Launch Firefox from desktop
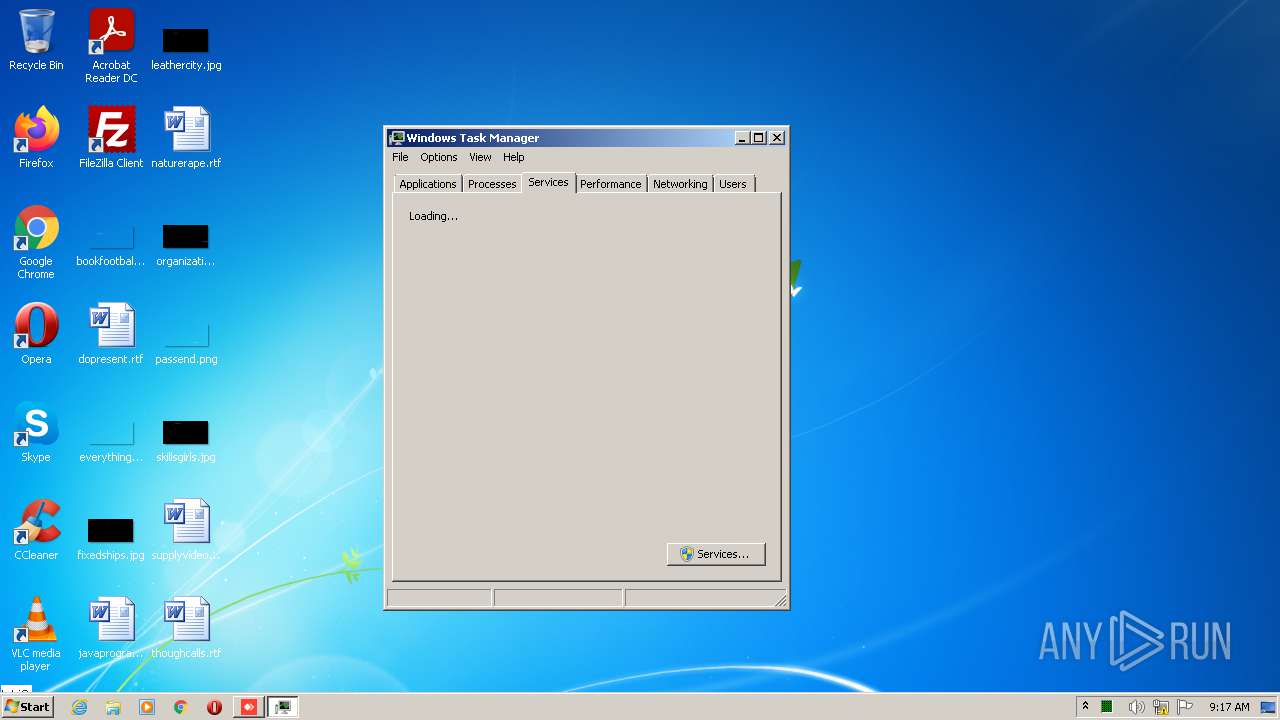Image resolution: width=1280 pixels, height=720 pixels. tap(36, 138)
